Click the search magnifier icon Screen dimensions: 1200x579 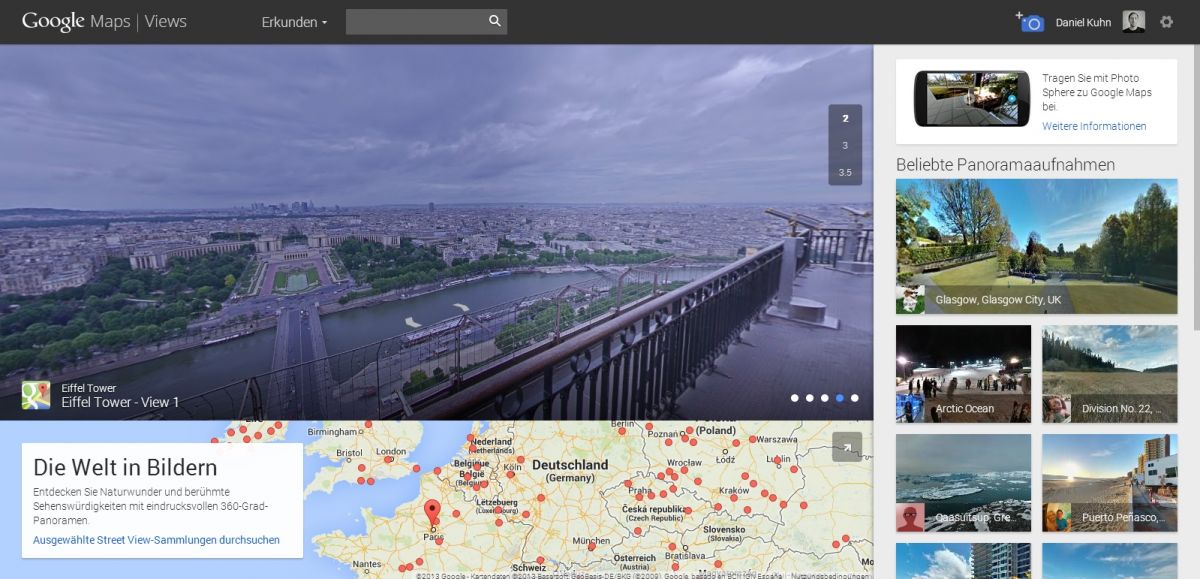pos(494,21)
